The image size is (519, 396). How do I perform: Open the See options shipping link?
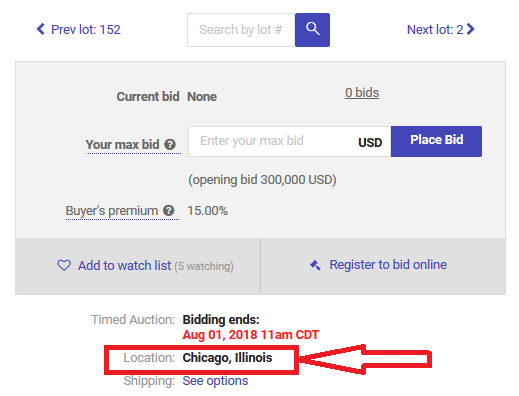pyautogui.click(x=215, y=381)
